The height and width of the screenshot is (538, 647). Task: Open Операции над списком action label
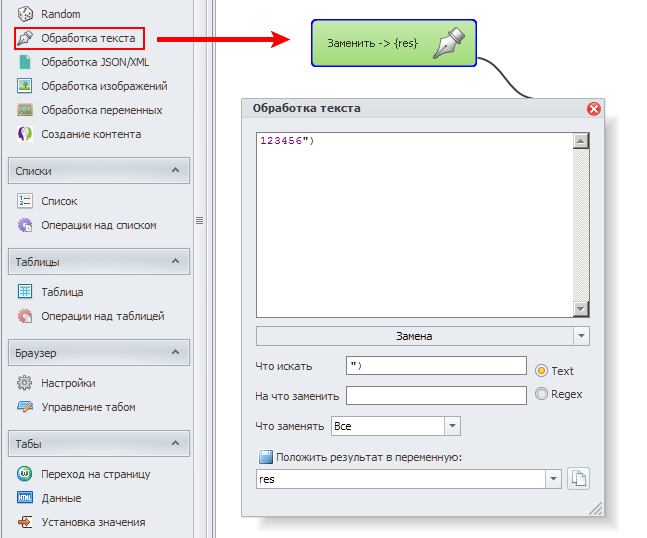[99, 225]
